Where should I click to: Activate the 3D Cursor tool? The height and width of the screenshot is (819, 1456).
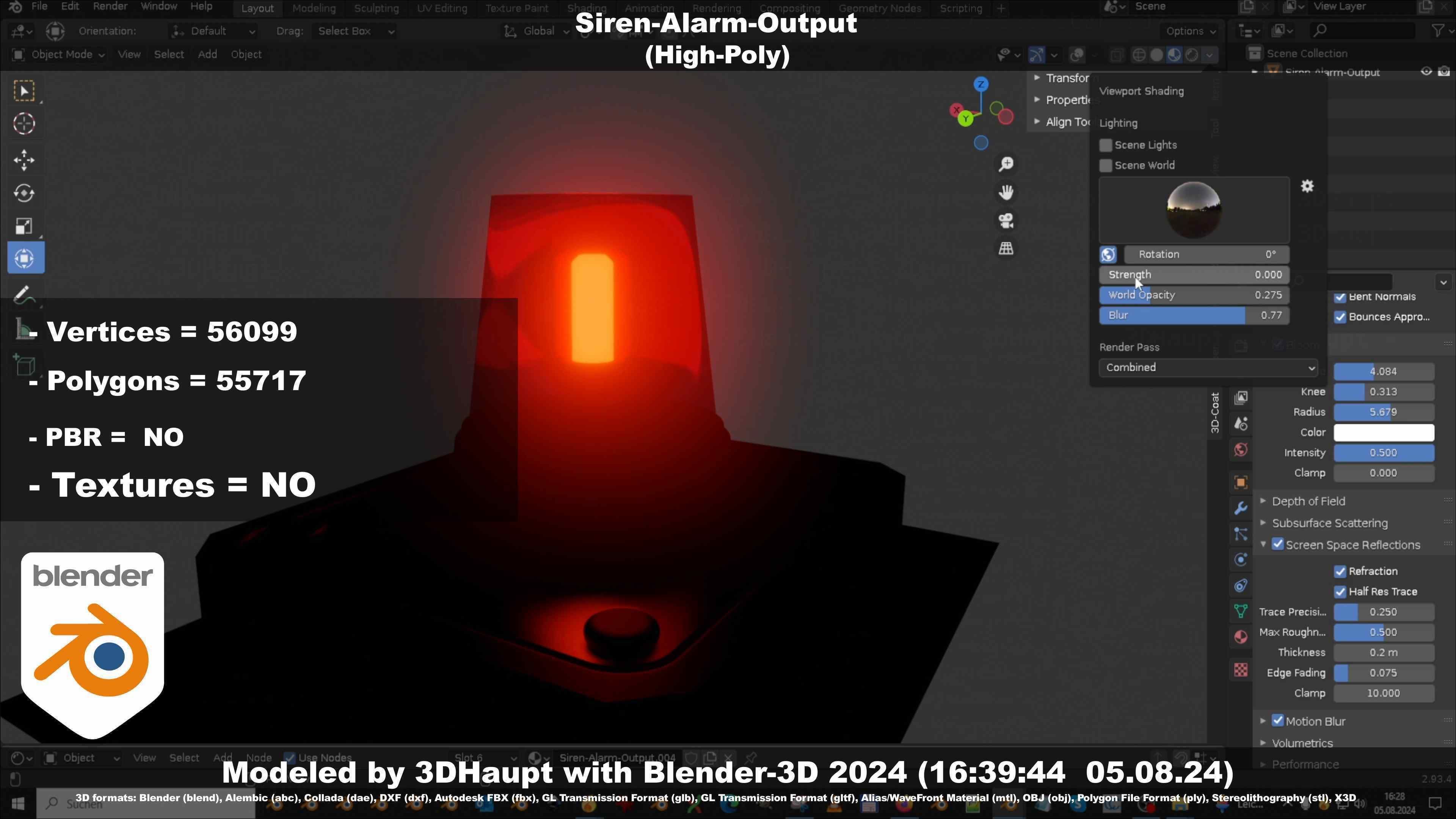pyautogui.click(x=24, y=124)
